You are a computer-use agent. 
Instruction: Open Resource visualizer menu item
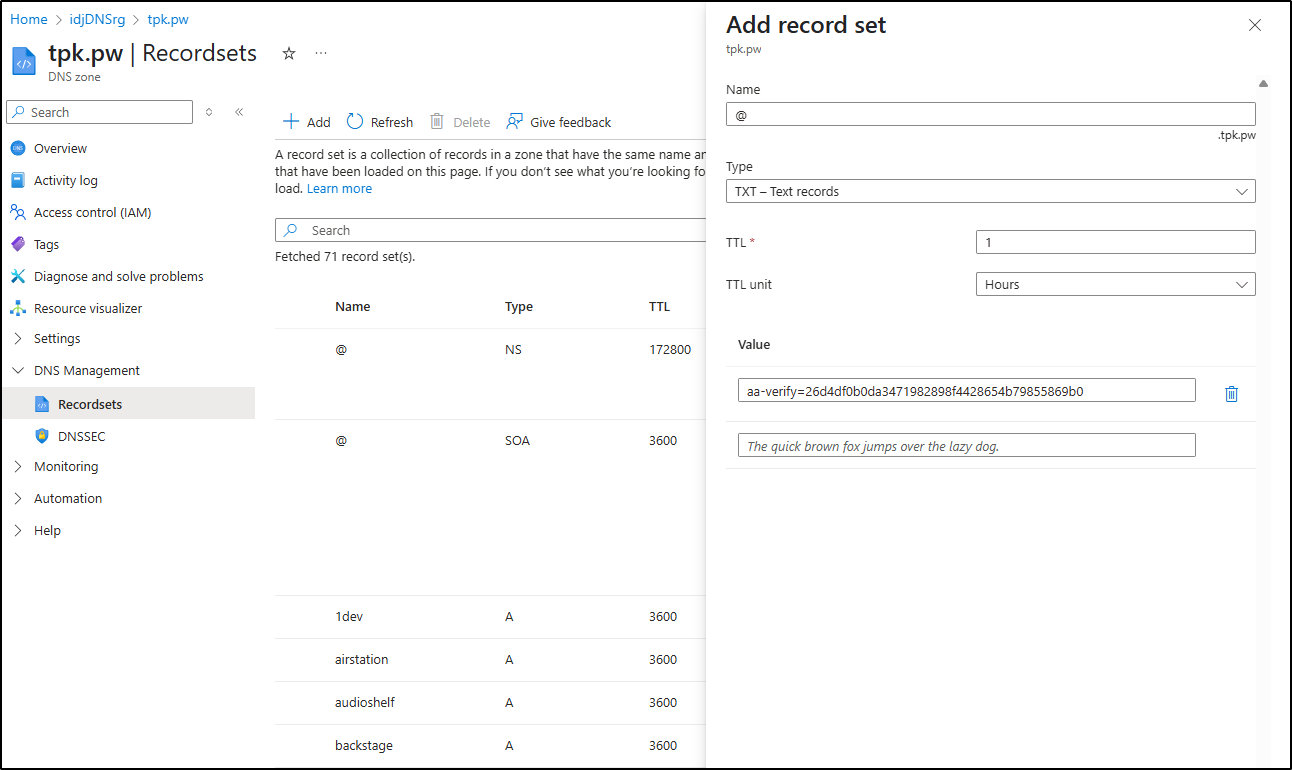[88, 308]
